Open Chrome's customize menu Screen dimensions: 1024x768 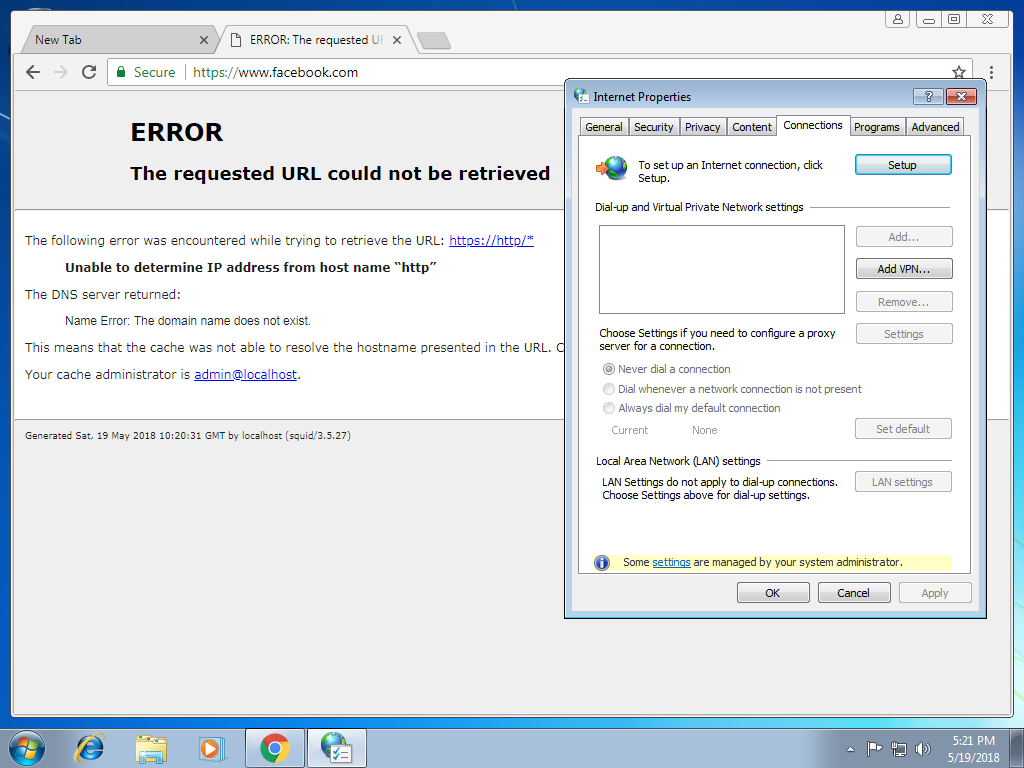coord(991,72)
